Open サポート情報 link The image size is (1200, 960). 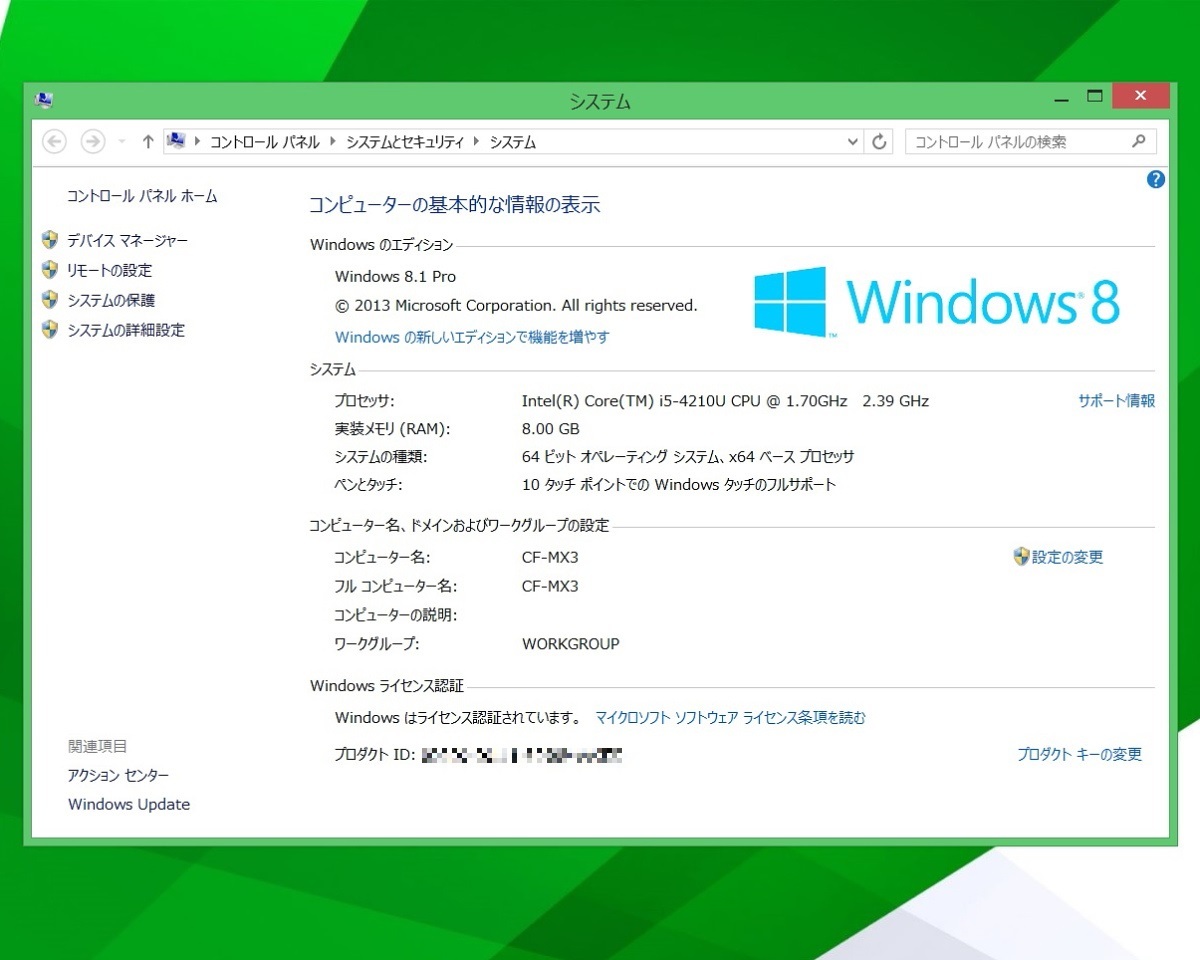pyautogui.click(x=1116, y=401)
